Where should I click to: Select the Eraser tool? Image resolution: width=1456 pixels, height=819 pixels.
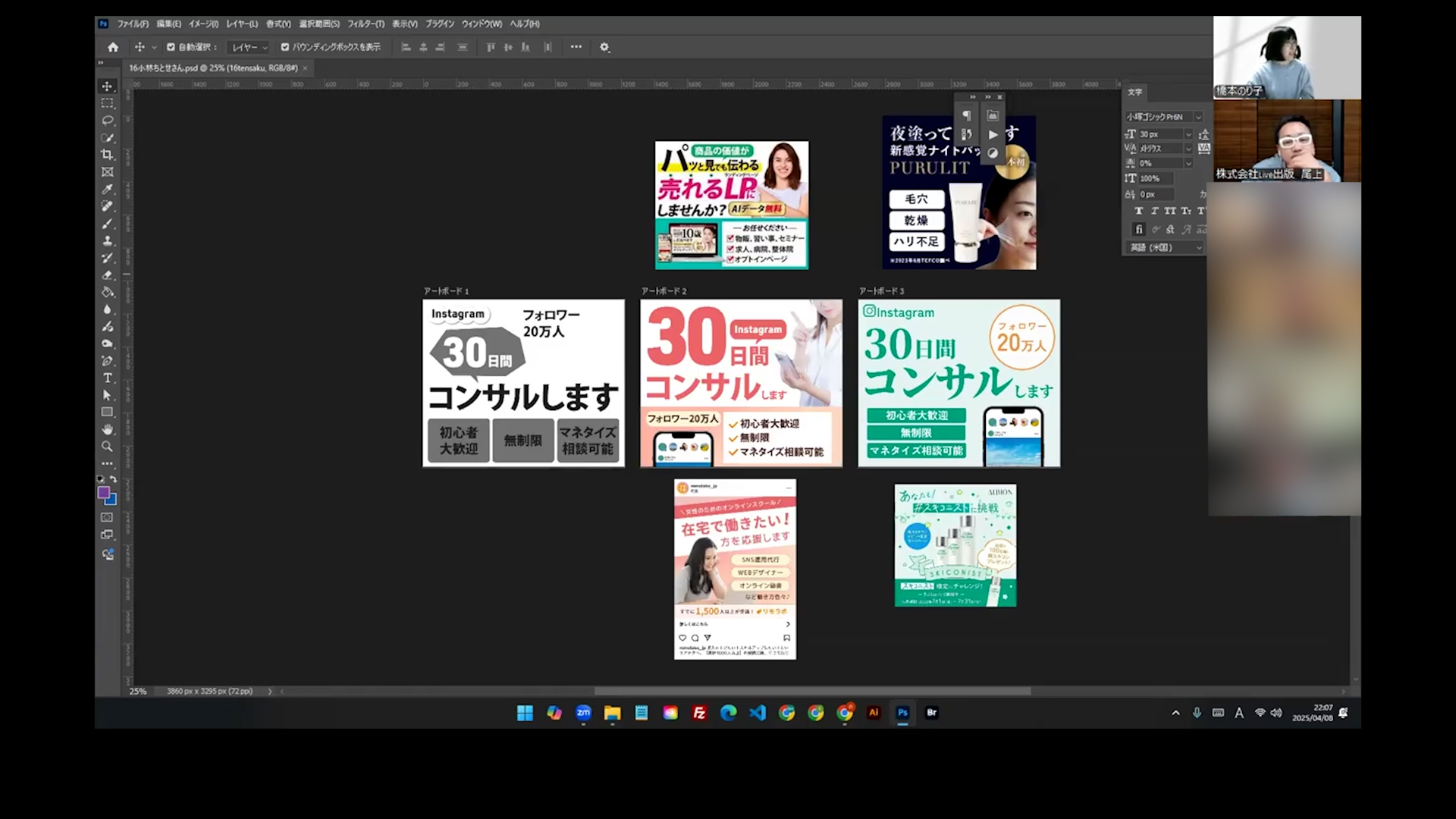click(x=108, y=275)
